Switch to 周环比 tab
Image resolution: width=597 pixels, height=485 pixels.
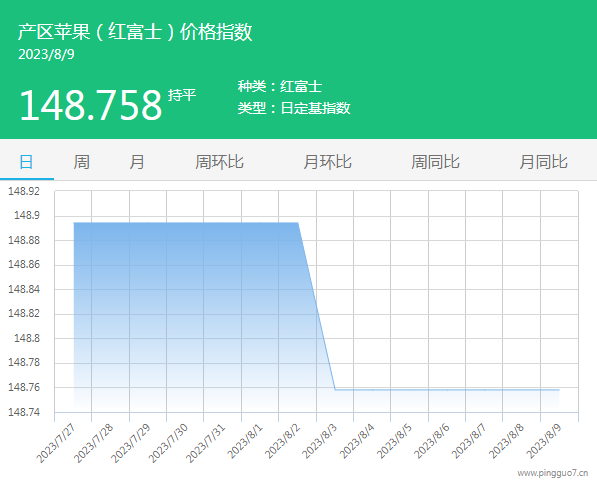[x=219, y=162]
